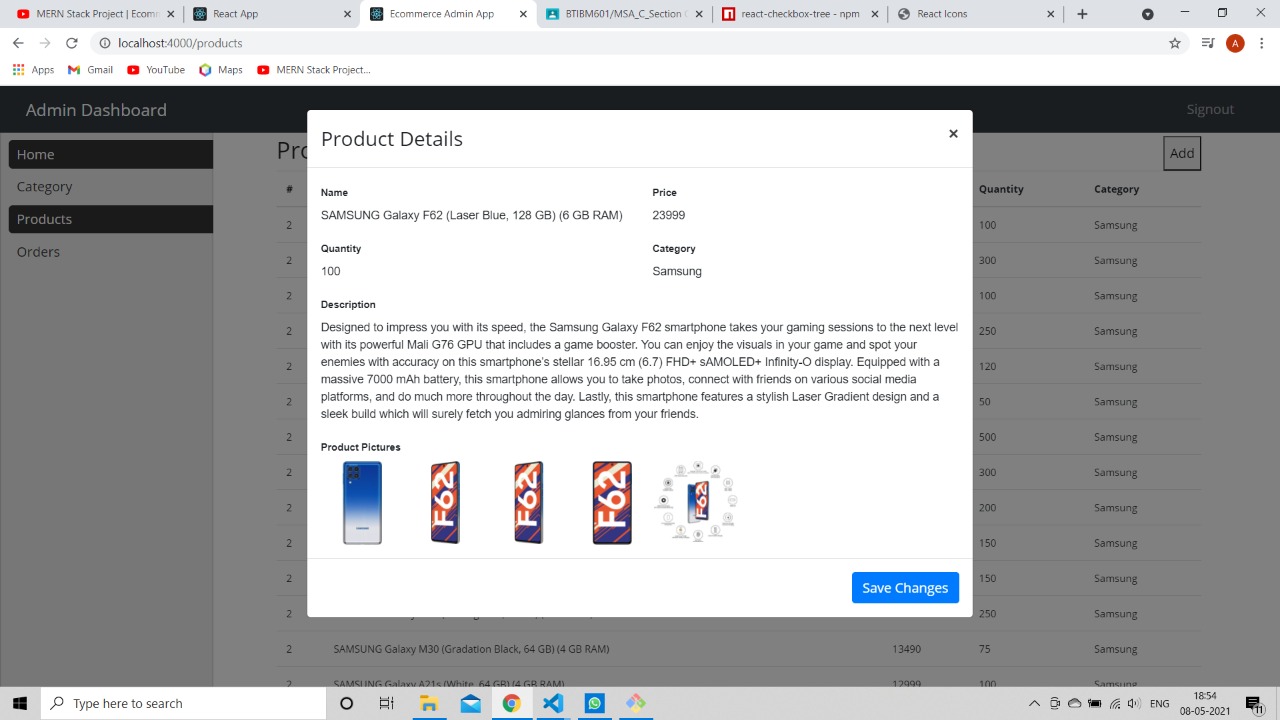Open Visual Studio Code from the taskbar

[x=553, y=703]
